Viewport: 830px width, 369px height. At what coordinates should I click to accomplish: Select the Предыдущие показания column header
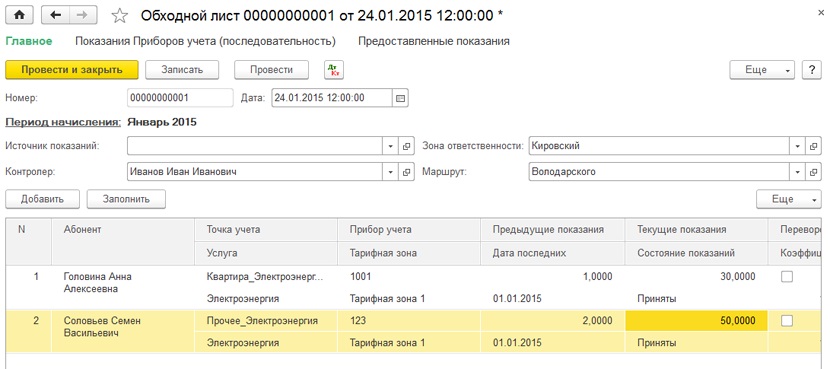(x=552, y=230)
